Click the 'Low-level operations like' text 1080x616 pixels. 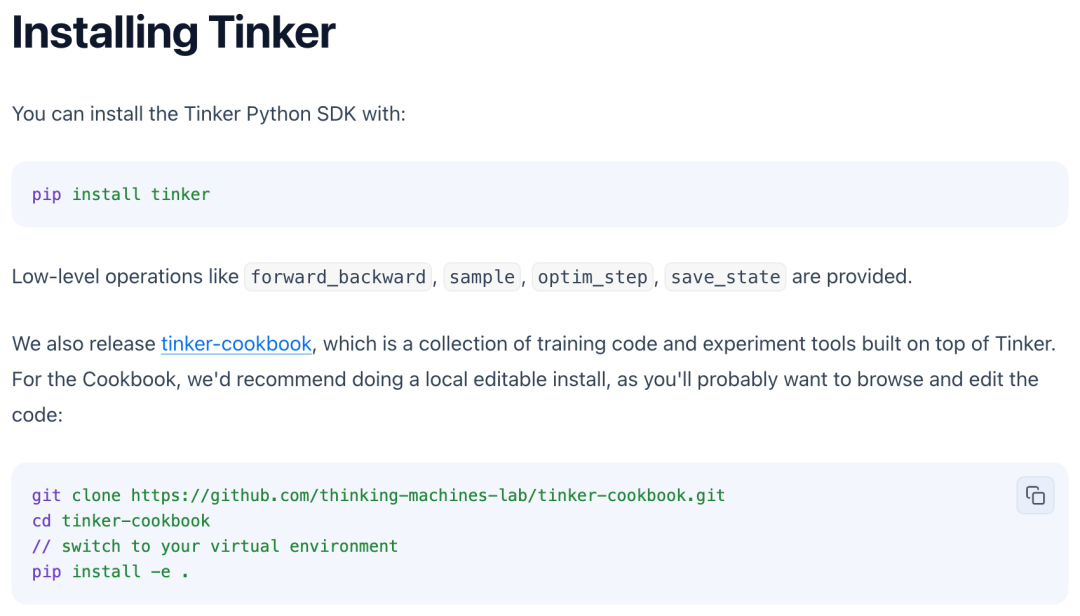click(x=125, y=277)
